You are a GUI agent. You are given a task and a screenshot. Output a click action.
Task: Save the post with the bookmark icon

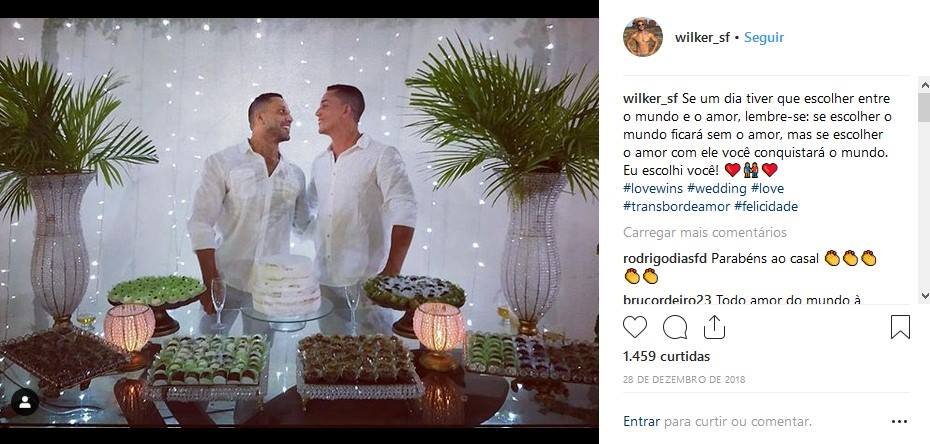click(900, 327)
